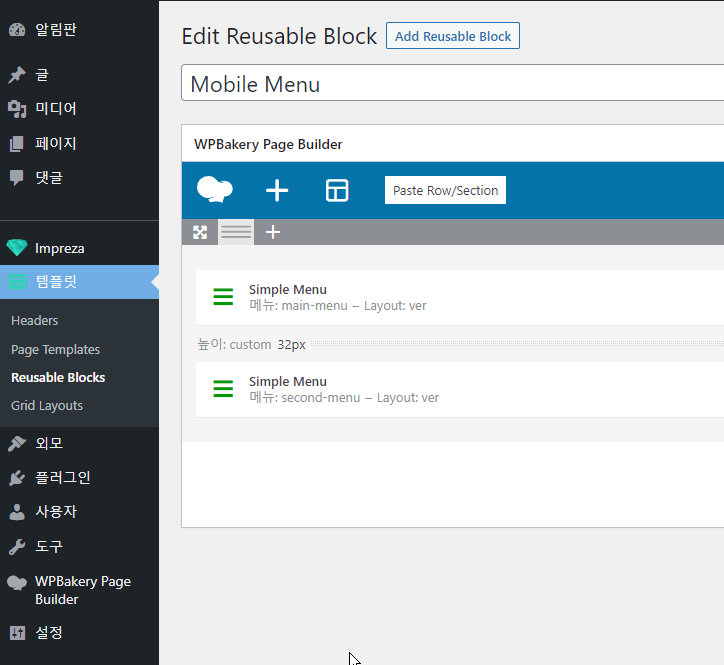724x665 pixels.
Task: Click the WPBakery logo in the builder toolbar
Action: pos(215,190)
